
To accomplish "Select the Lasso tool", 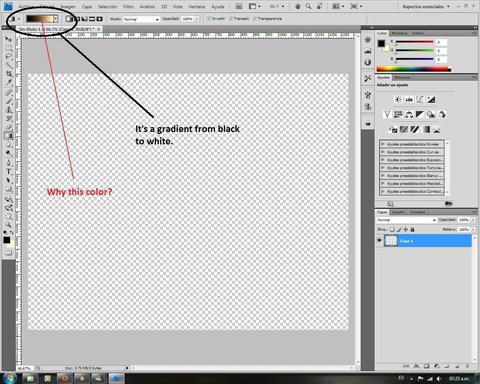I will pyautogui.click(x=8, y=57).
